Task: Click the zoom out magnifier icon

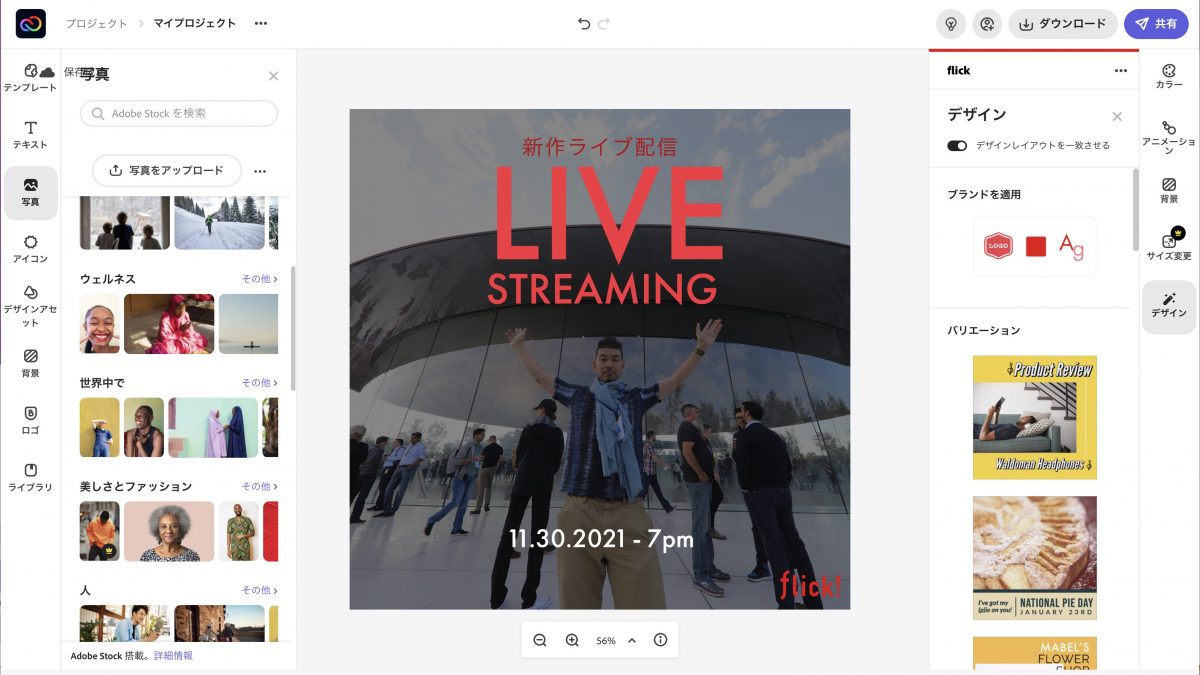Action: [x=540, y=640]
